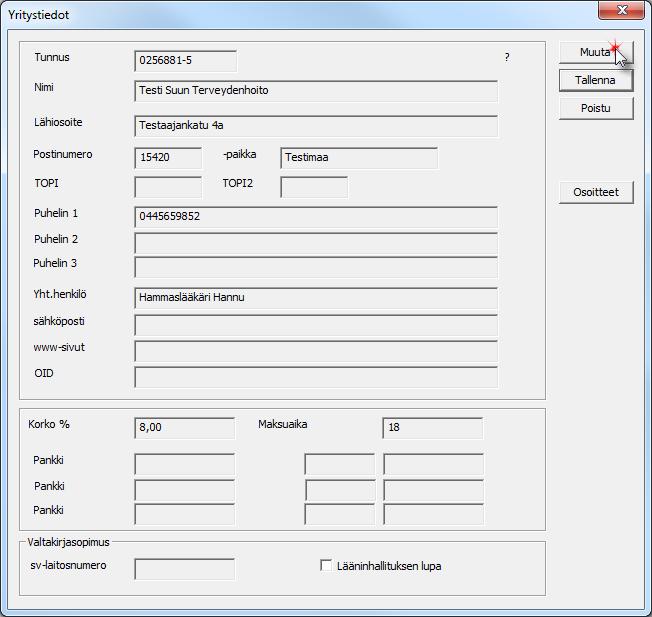This screenshot has width=652, height=617.
Task: Select the -paikka field Testimaa
Action: (359, 158)
